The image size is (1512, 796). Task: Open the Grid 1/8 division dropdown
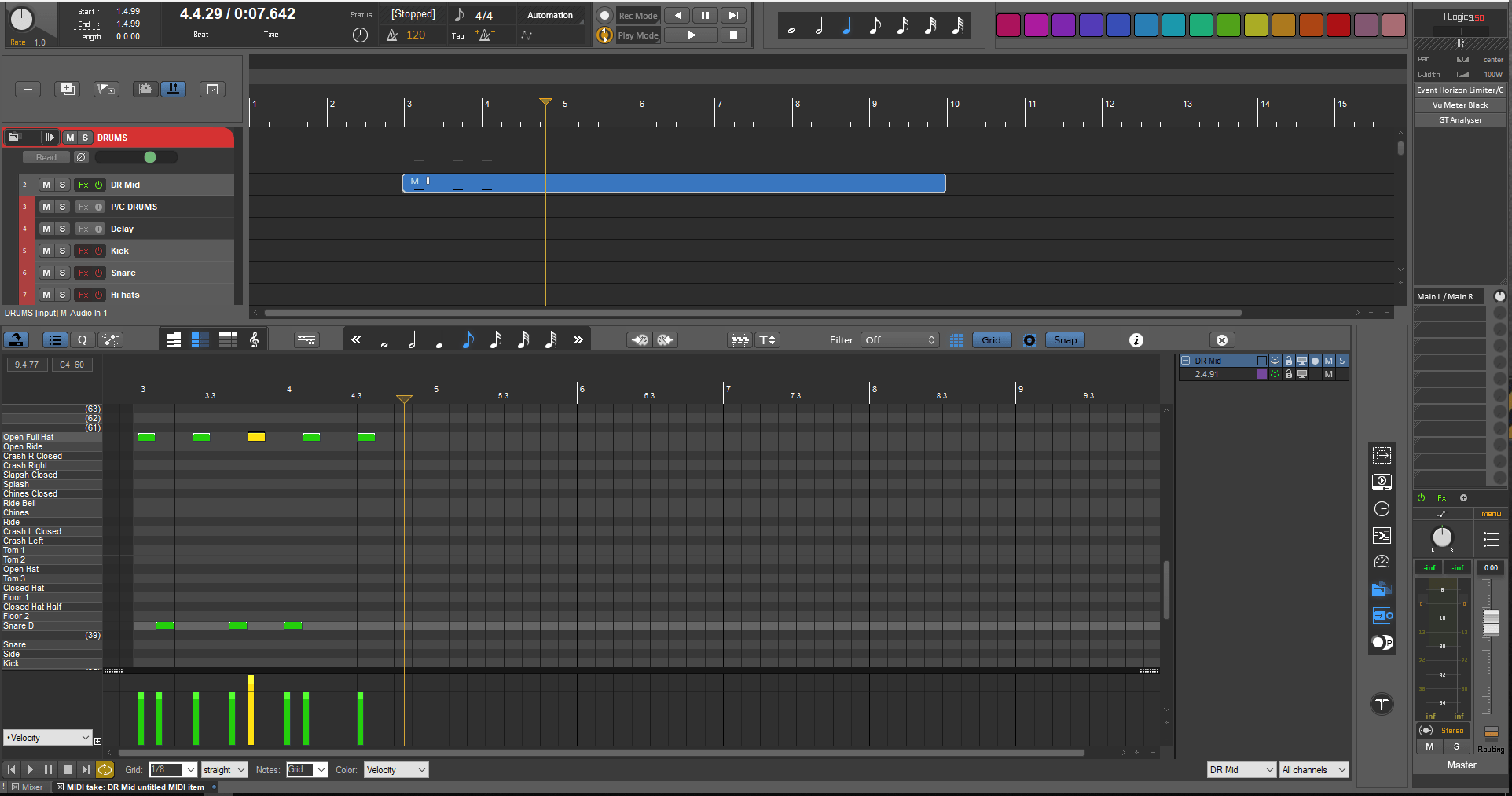pyautogui.click(x=173, y=770)
